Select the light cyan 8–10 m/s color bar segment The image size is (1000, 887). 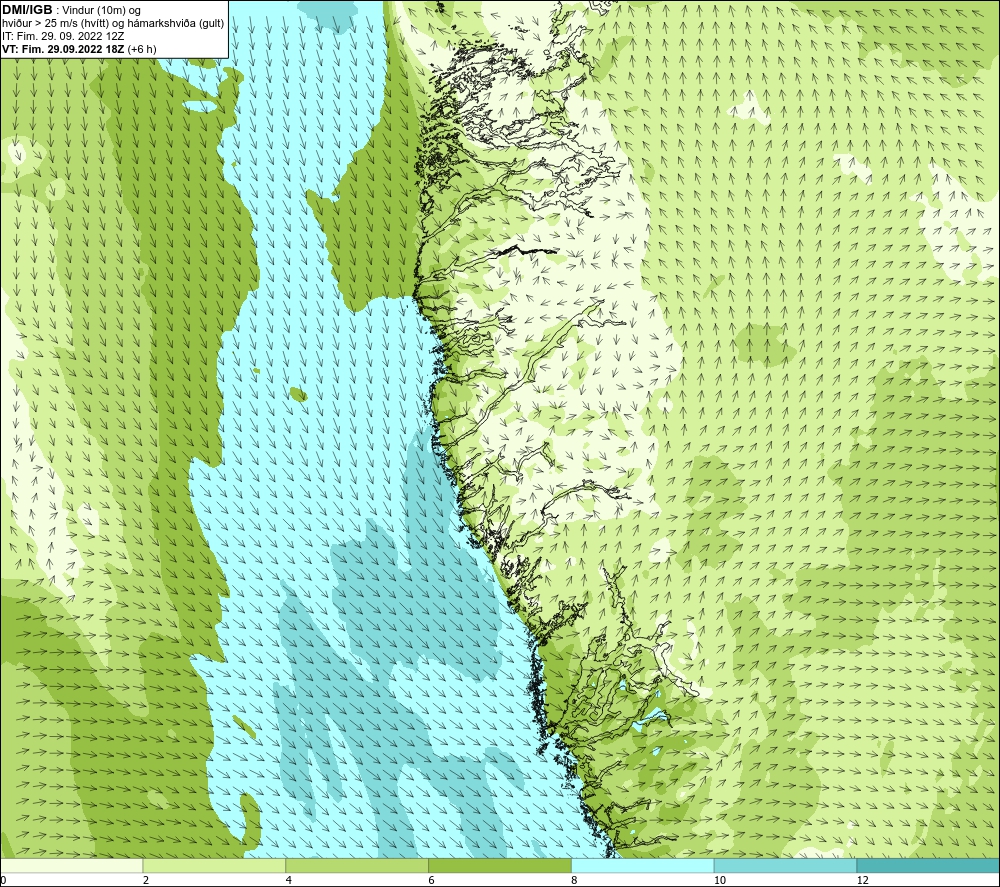click(643, 865)
